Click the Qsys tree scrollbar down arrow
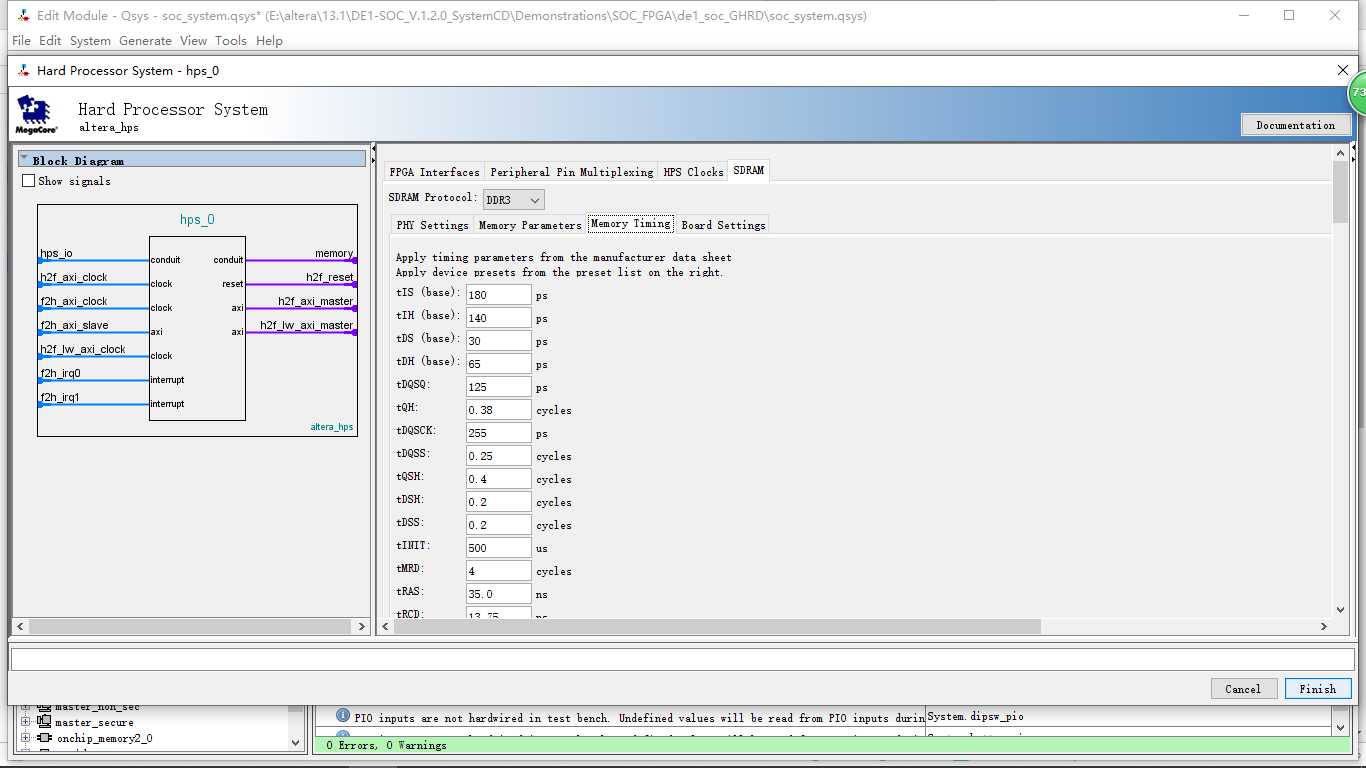Image resolution: width=1366 pixels, height=768 pixels. click(x=296, y=742)
